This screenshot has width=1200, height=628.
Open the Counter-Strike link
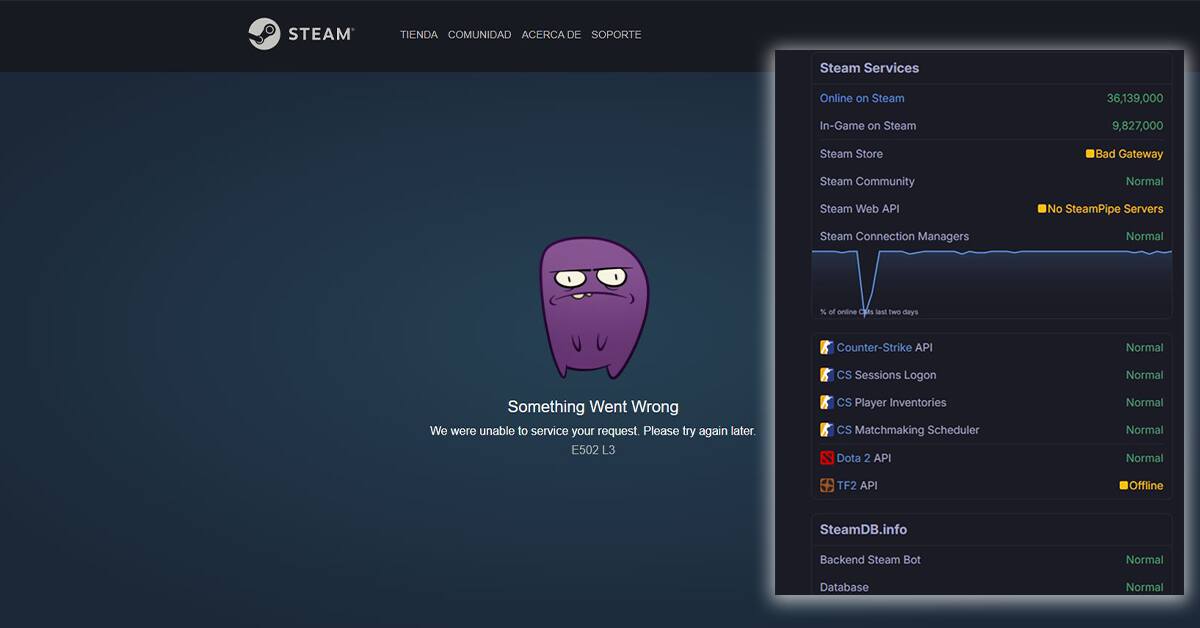pyautogui.click(x=874, y=348)
